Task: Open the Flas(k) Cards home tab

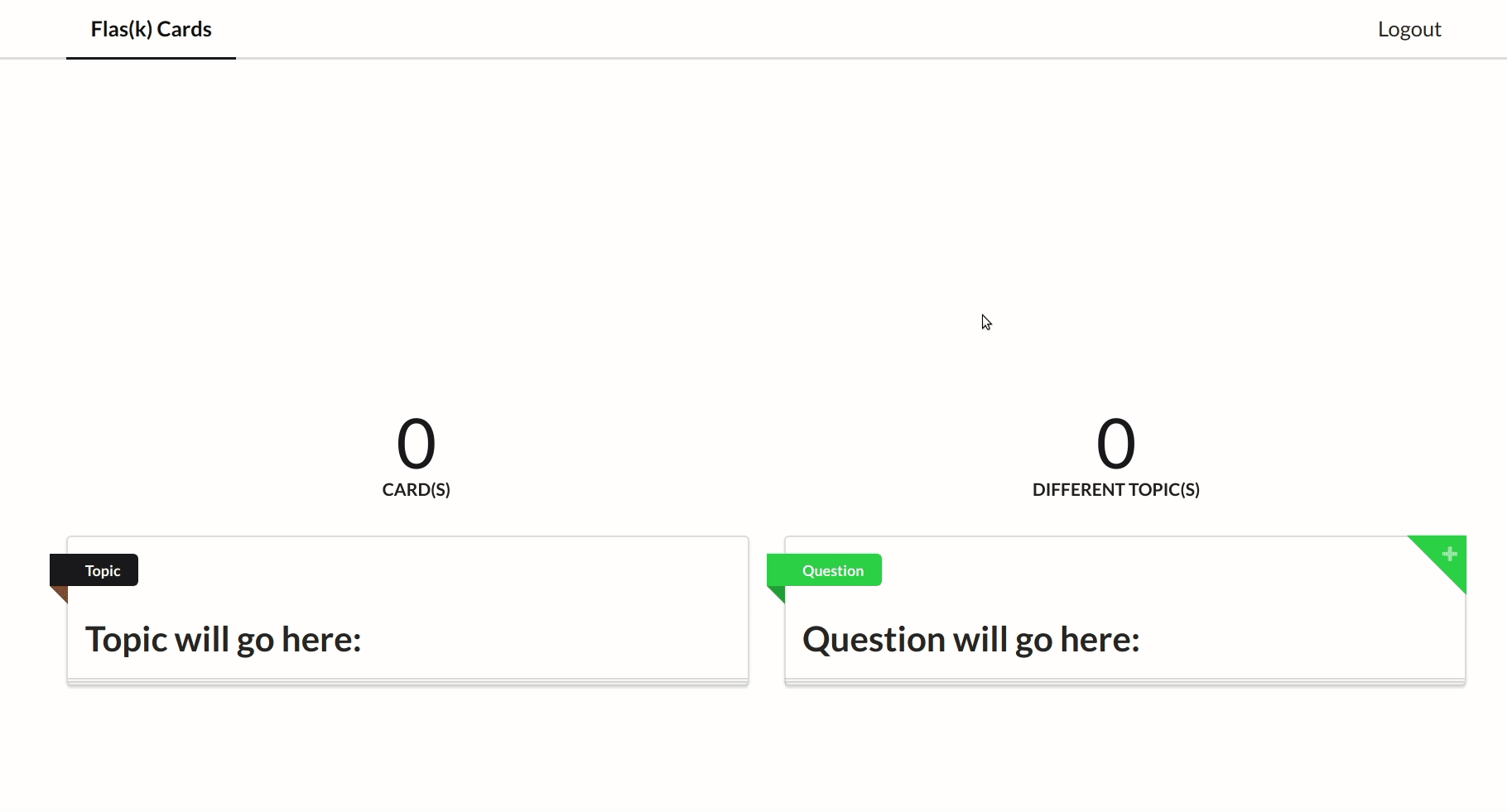Action: click(x=151, y=29)
